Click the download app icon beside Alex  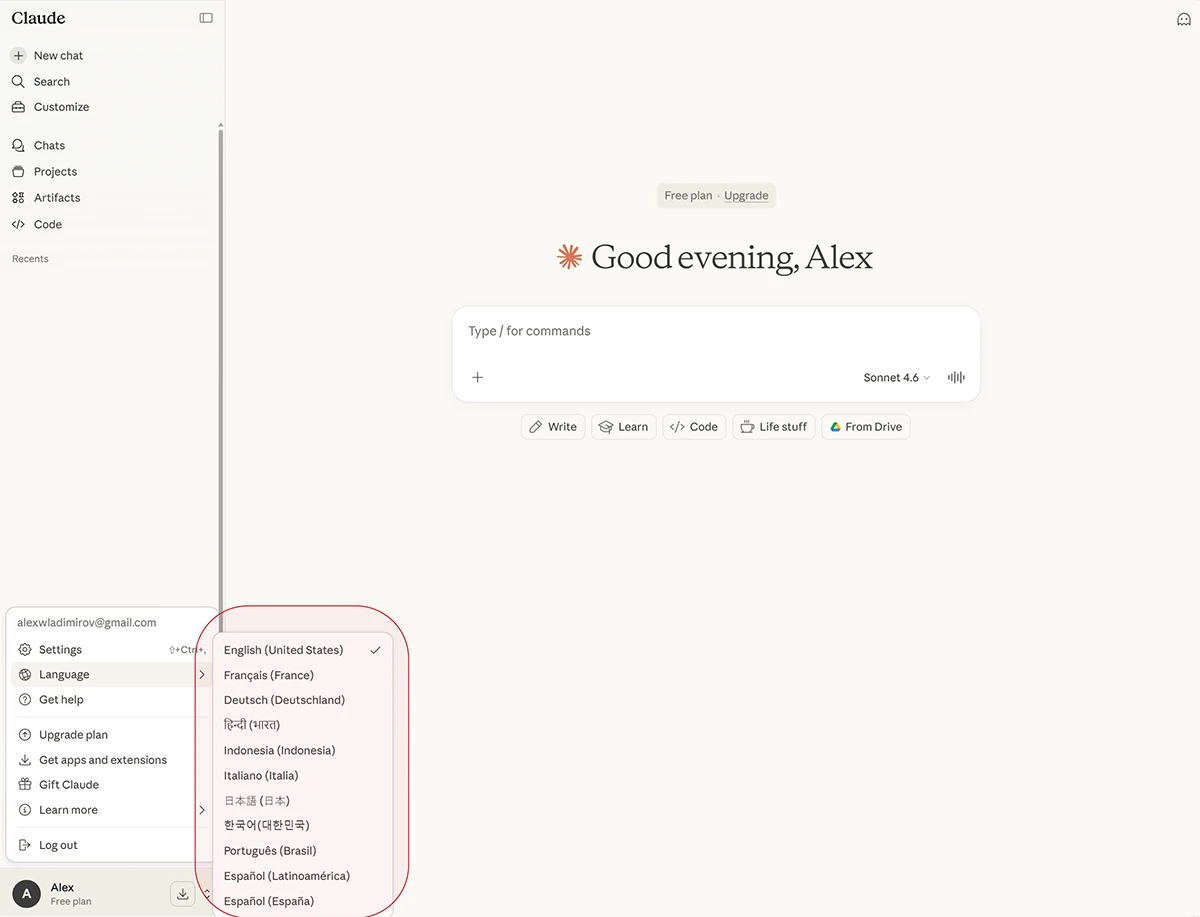pyautogui.click(x=182, y=894)
